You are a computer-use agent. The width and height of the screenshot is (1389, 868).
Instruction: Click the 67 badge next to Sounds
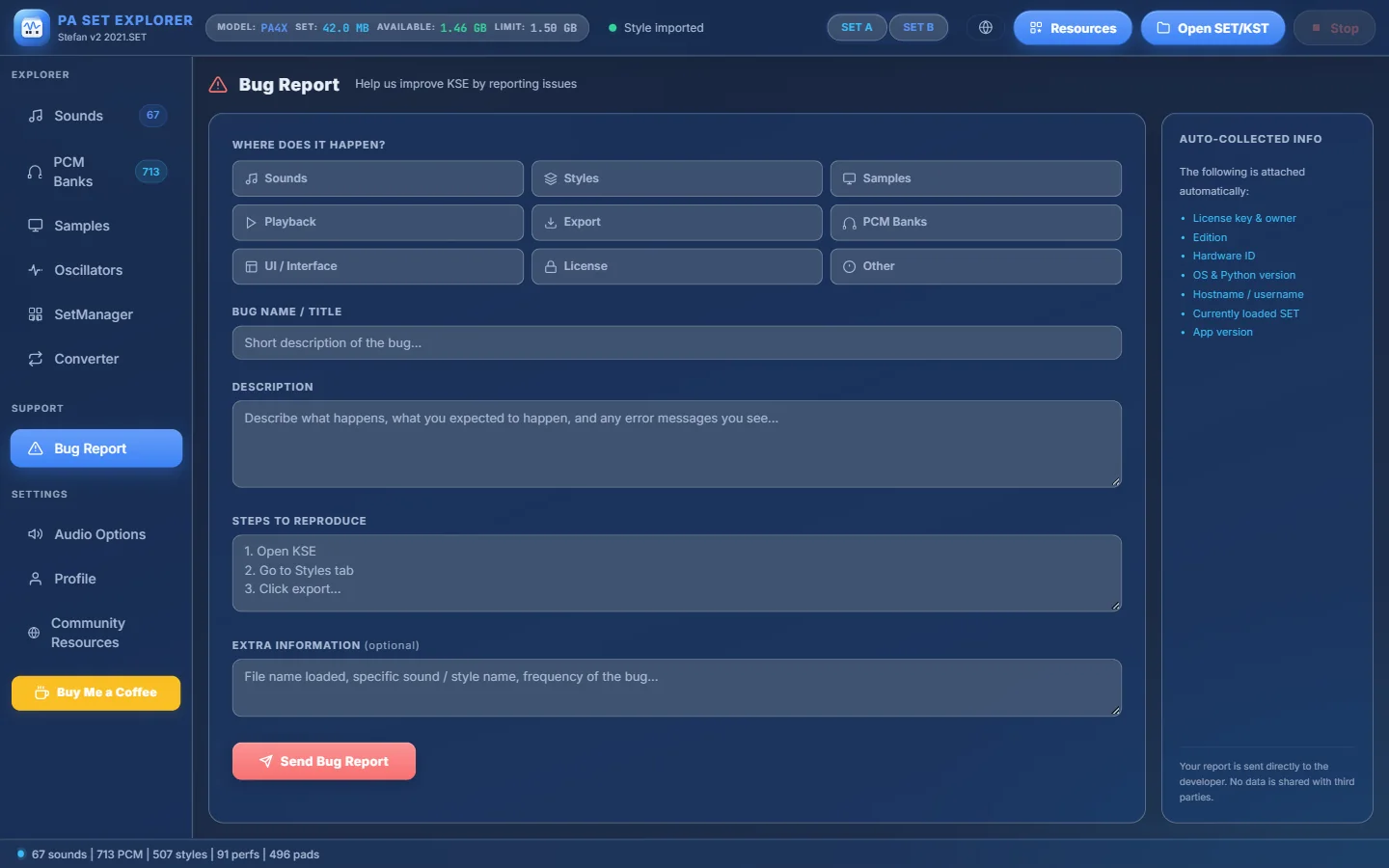152,116
